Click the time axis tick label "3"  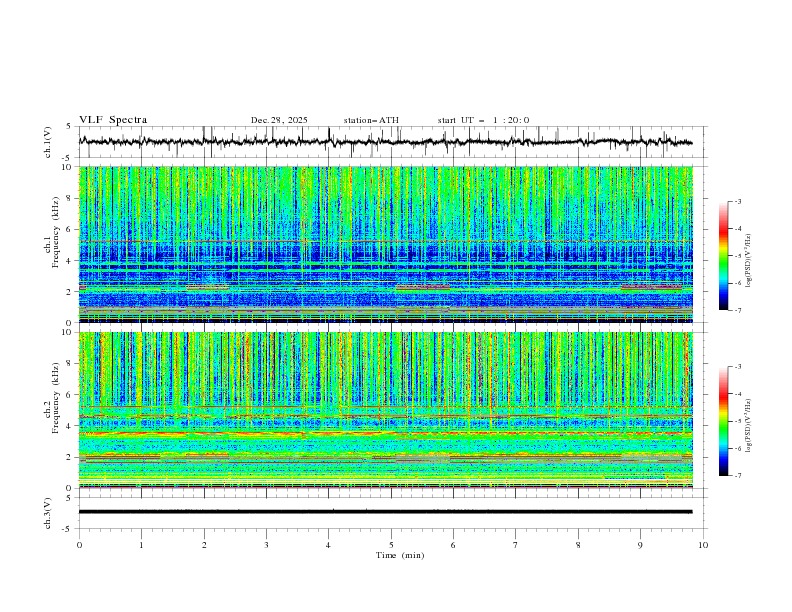tap(266, 545)
